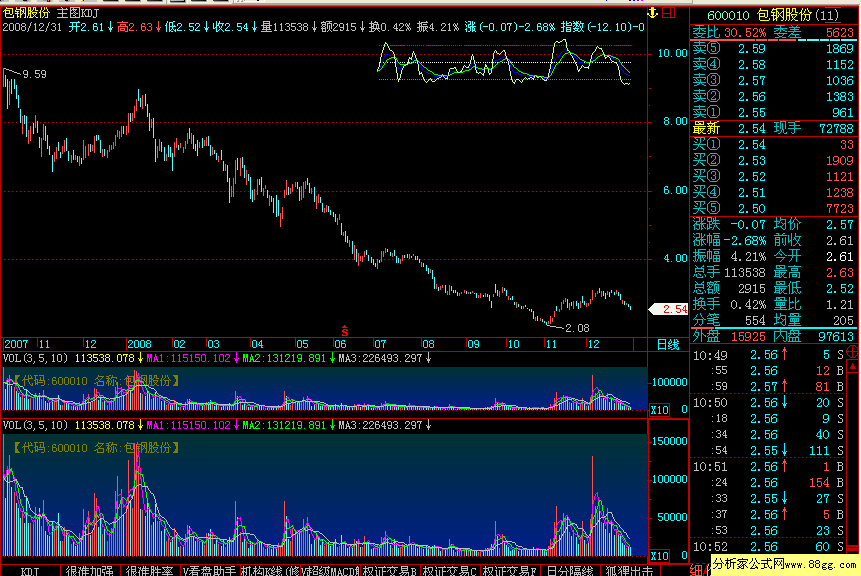This screenshot has width=861, height=576.
Task: Click the 卖④ ask row at 2.58
Action: click(x=773, y=65)
